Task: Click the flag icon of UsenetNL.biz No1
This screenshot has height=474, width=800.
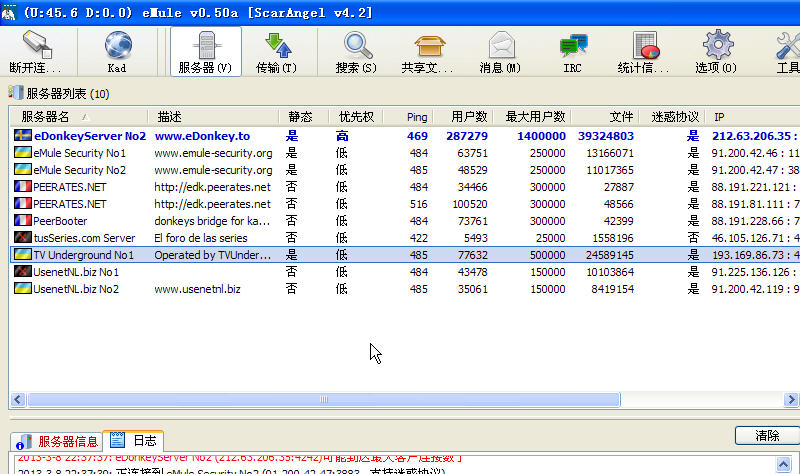Action: (x=22, y=271)
